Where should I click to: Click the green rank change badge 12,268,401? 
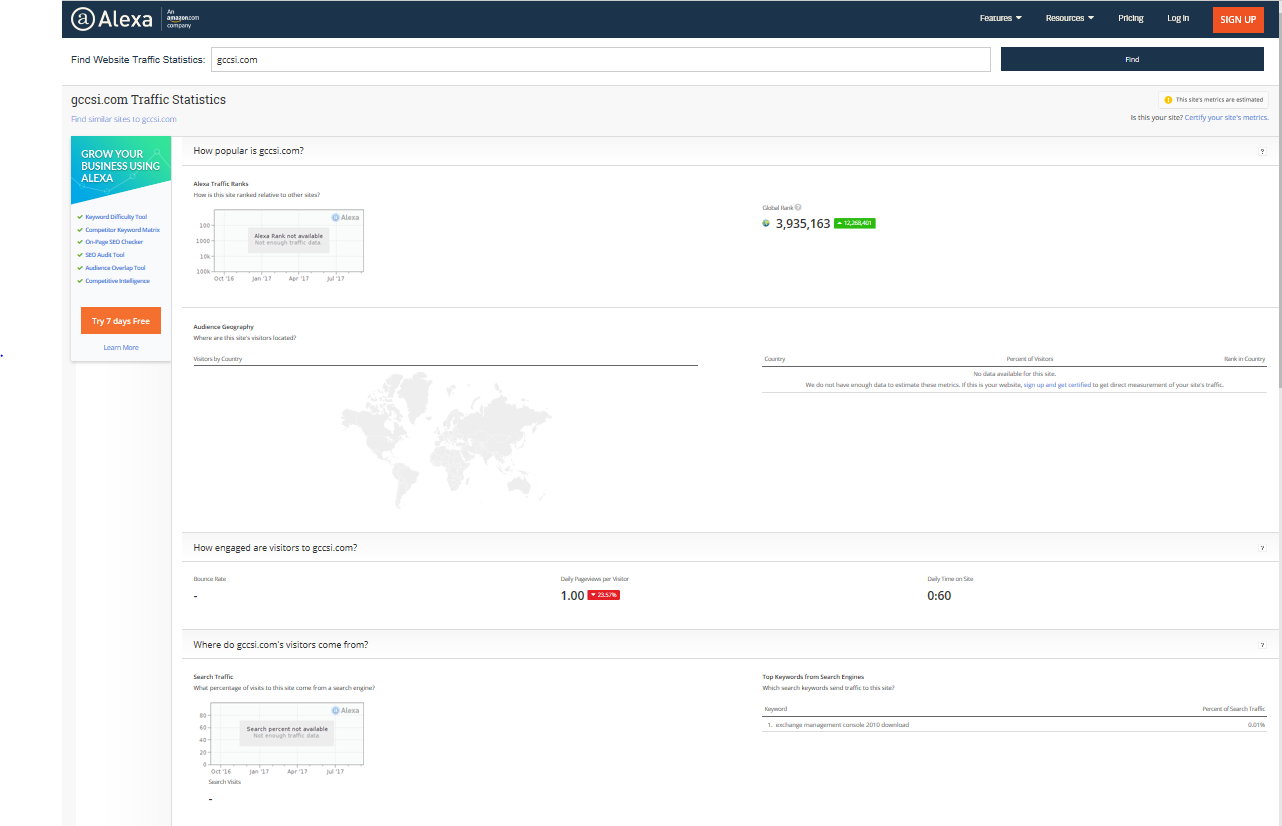pyautogui.click(x=855, y=223)
